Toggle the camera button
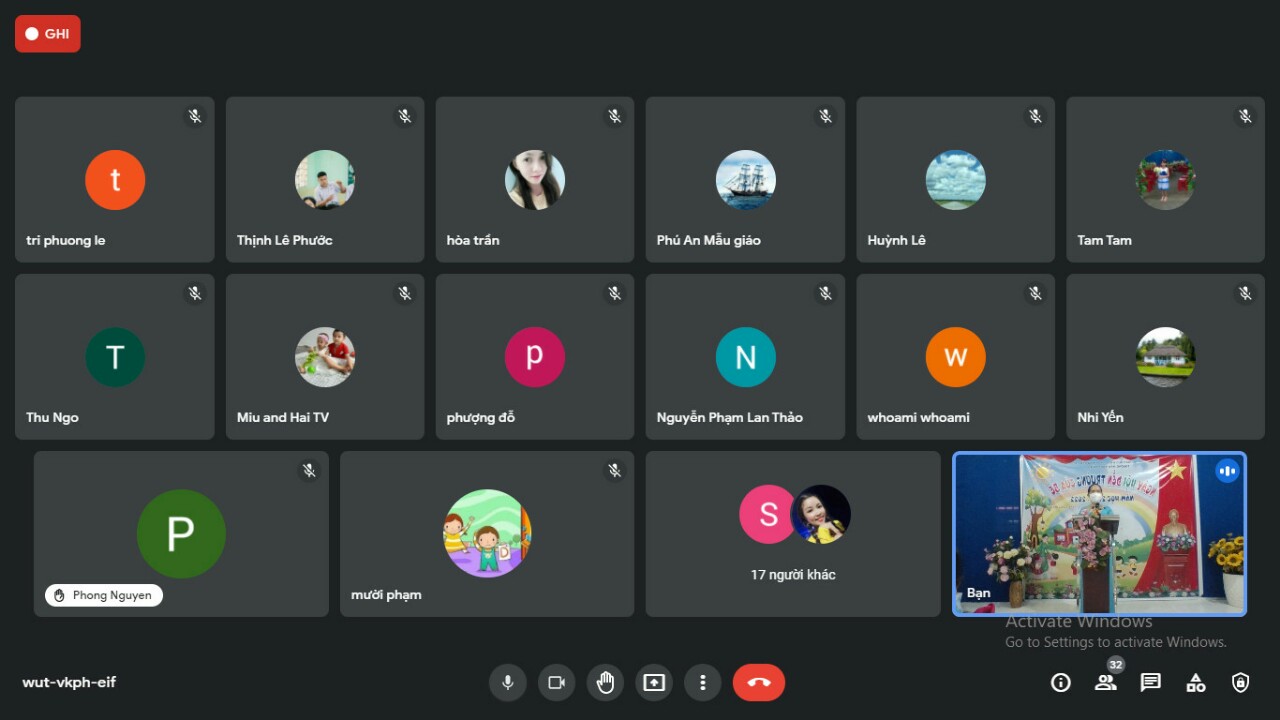Screen dimensions: 1280x720 click(556, 683)
